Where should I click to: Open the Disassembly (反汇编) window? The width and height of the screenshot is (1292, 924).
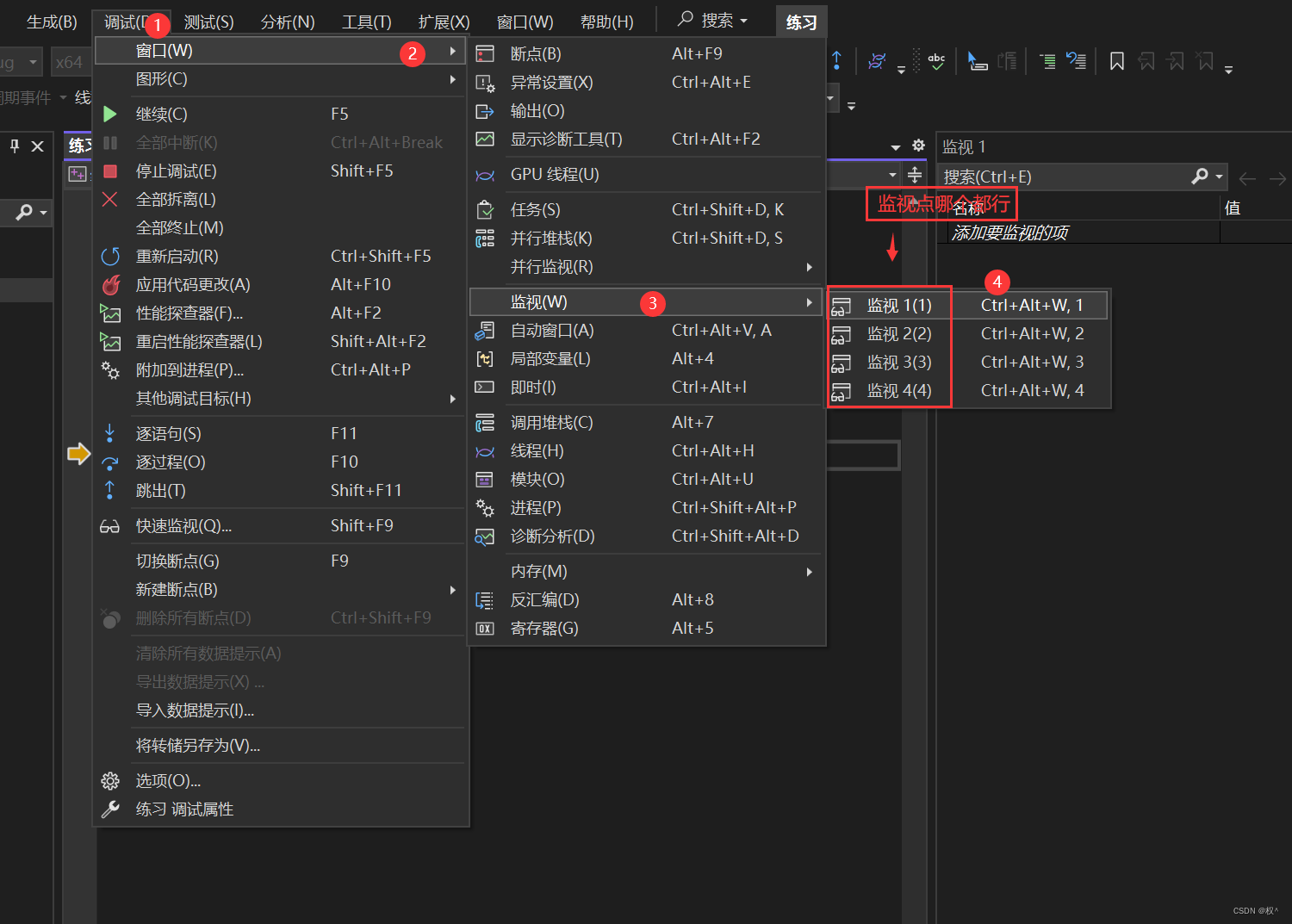pos(646,599)
